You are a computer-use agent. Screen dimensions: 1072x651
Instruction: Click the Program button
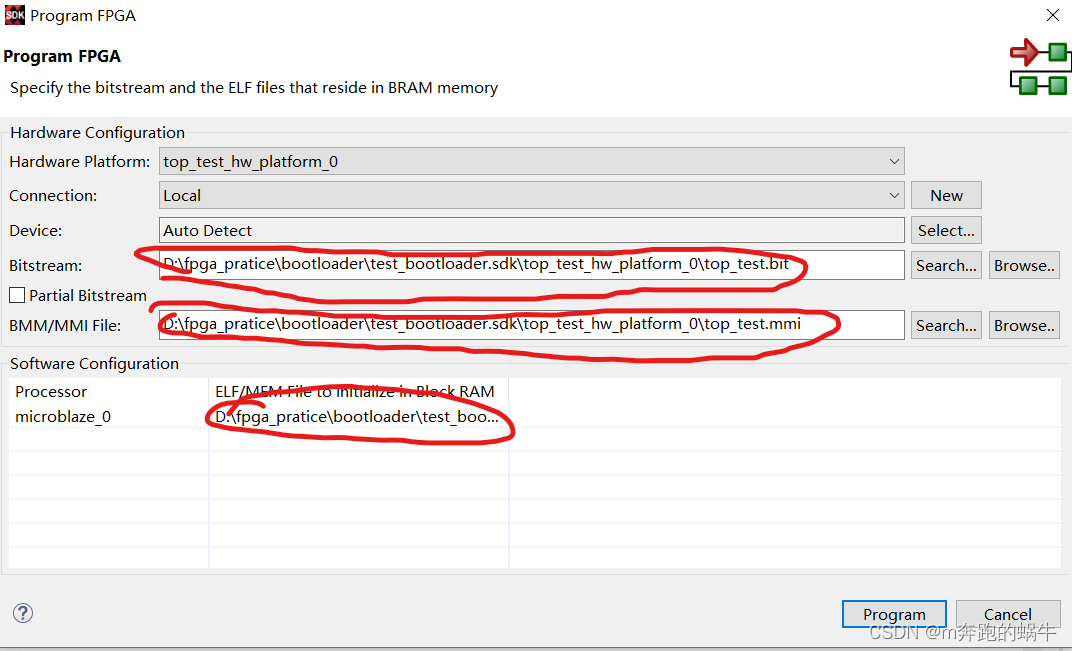pos(893,614)
